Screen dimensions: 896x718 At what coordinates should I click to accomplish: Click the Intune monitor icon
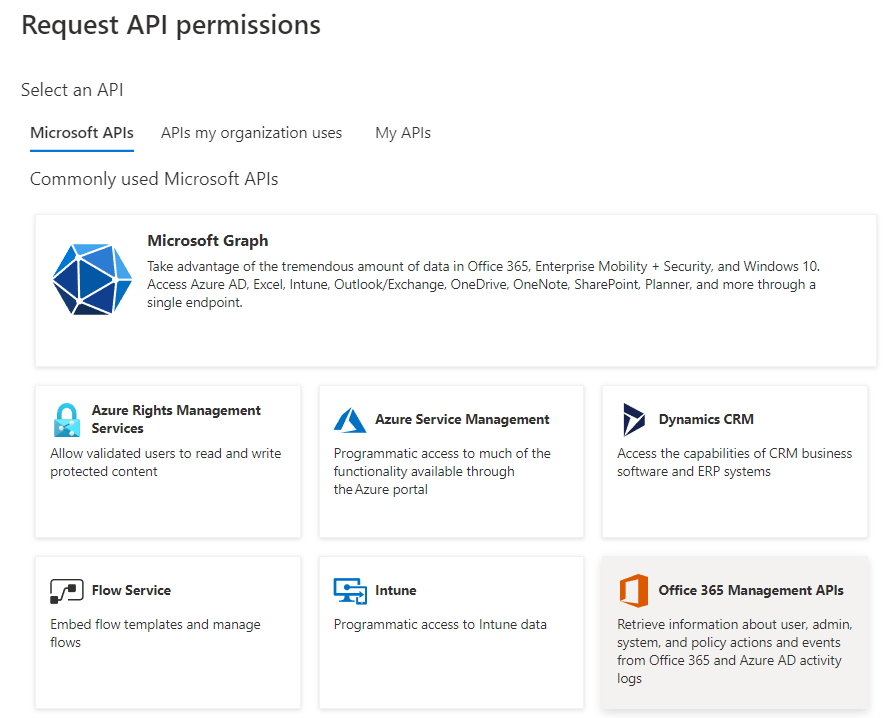(x=350, y=591)
